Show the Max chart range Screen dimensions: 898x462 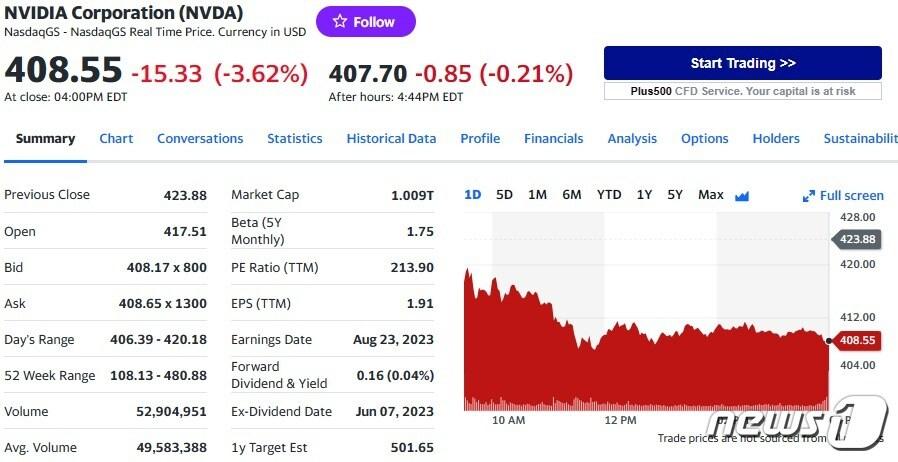711,195
